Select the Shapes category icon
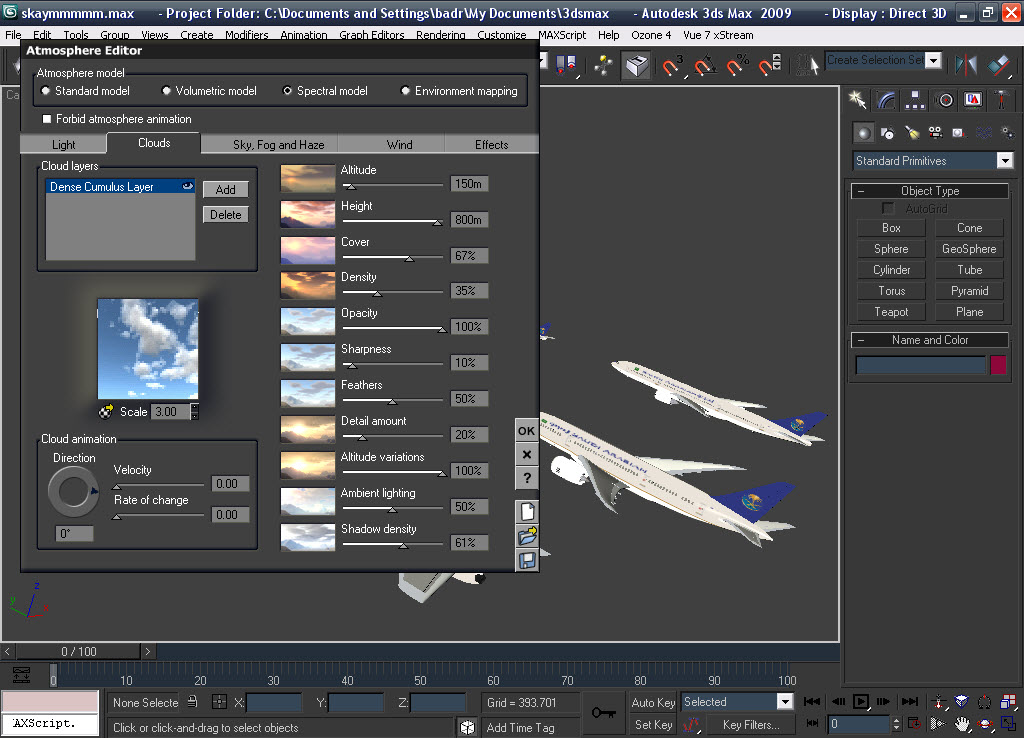 (x=888, y=133)
